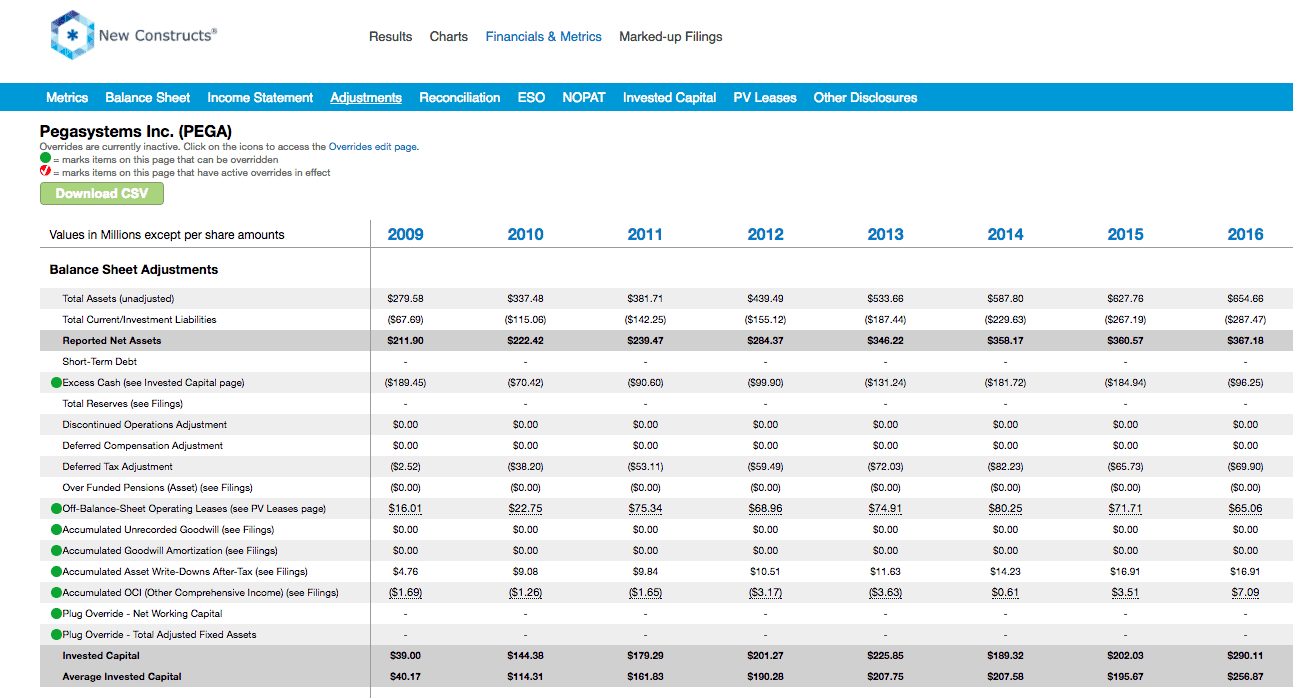Screen dimensions: 1293x698
Task: Switch to Balance Sheet sub-tab
Action: (148, 97)
